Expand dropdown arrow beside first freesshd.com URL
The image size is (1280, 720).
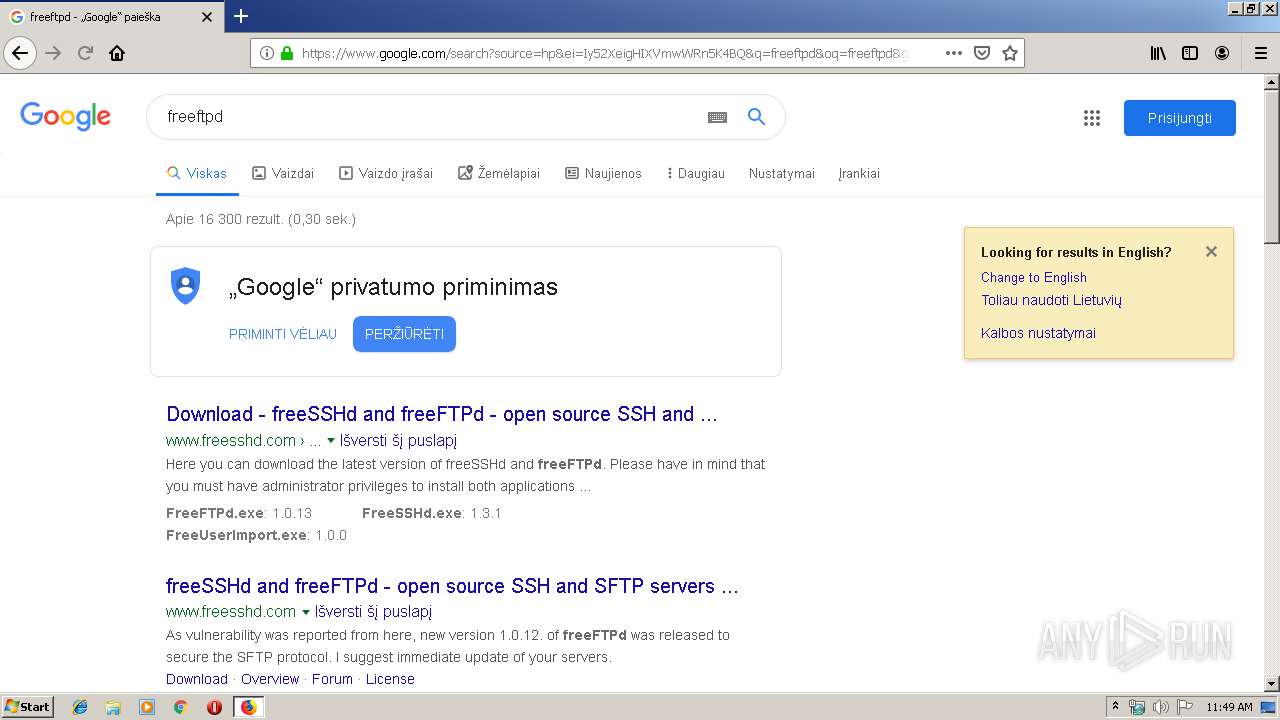331,441
